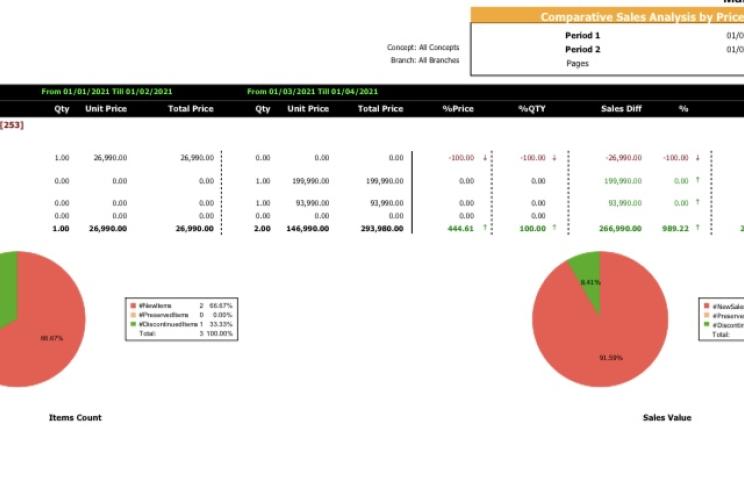Screen dimensions: 744x496
Task: Click up arrow next to 444.61
Action: pyautogui.click(x=485, y=228)
